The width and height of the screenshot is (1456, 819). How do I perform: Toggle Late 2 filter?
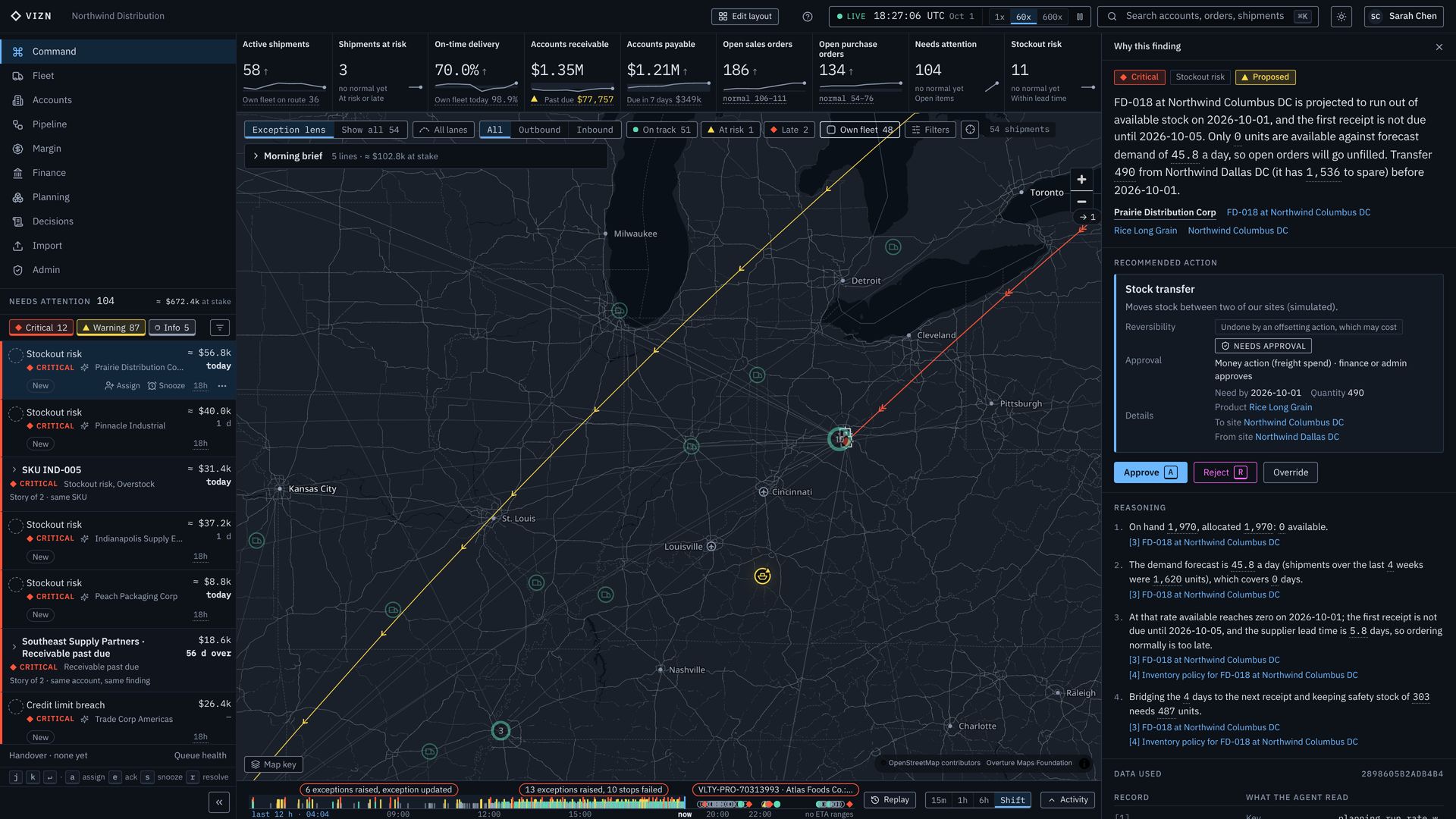(x=789, y=130)
